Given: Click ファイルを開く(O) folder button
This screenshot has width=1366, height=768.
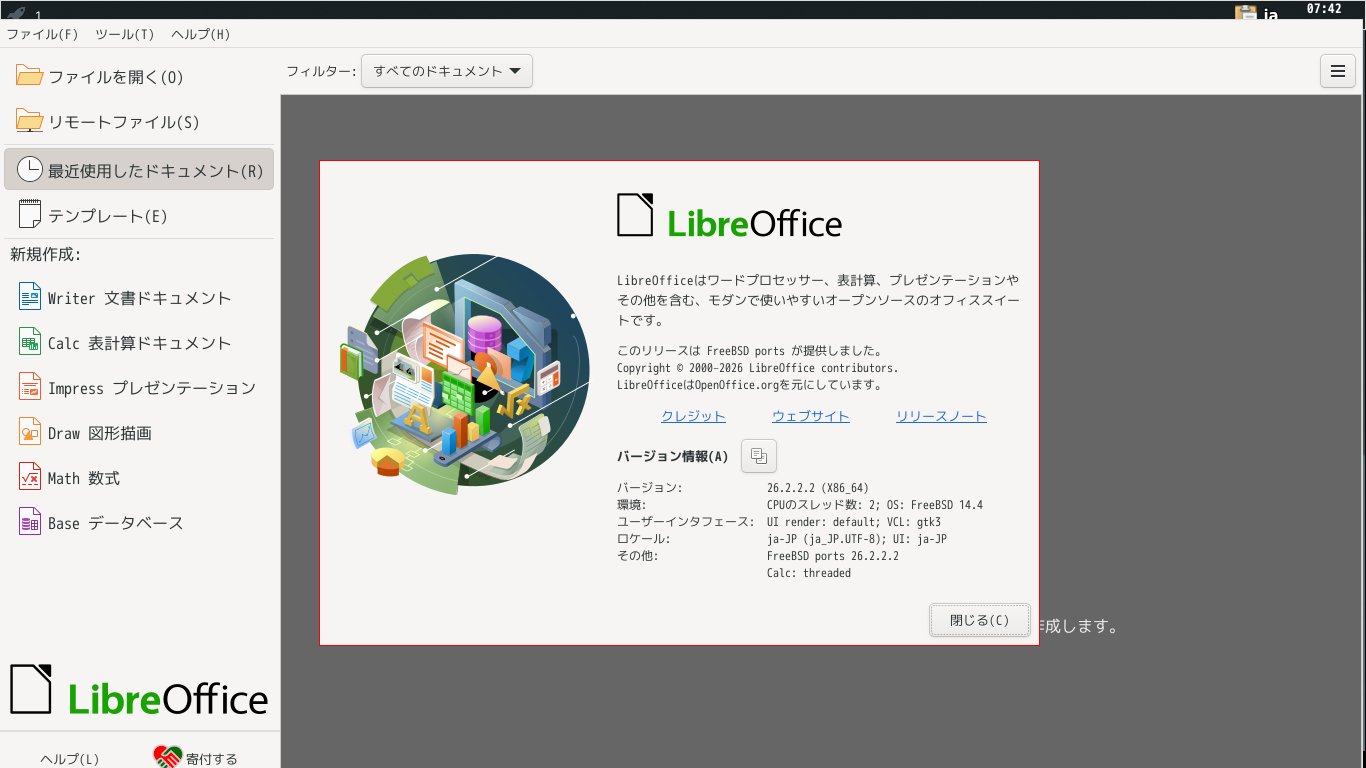Looking at the screenshot, I should pyautogui.click(x=139, y=77).
